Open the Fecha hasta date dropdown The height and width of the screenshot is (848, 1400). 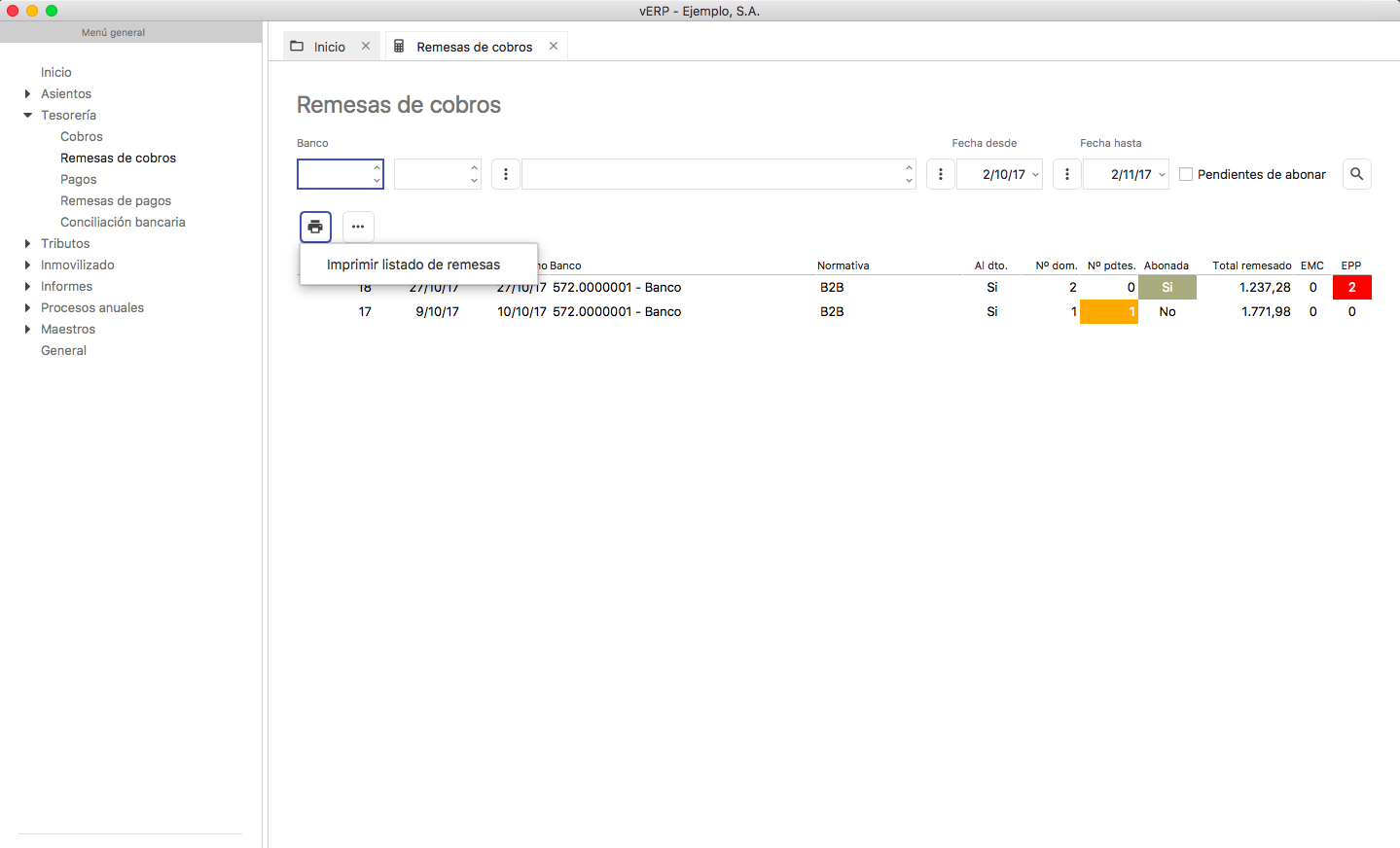point(1162,175)
